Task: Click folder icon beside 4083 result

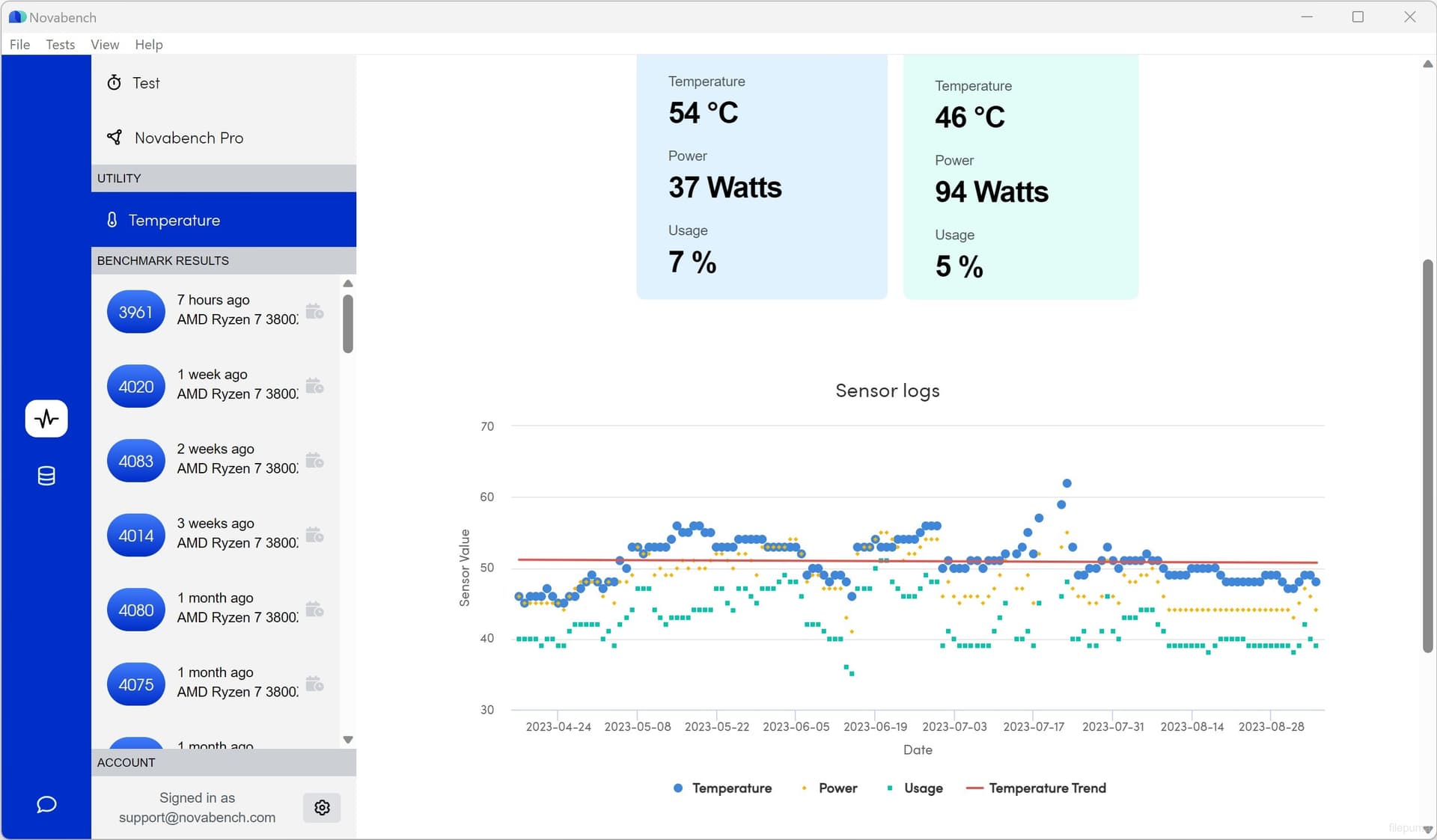Action: click(x=314, y=460)
